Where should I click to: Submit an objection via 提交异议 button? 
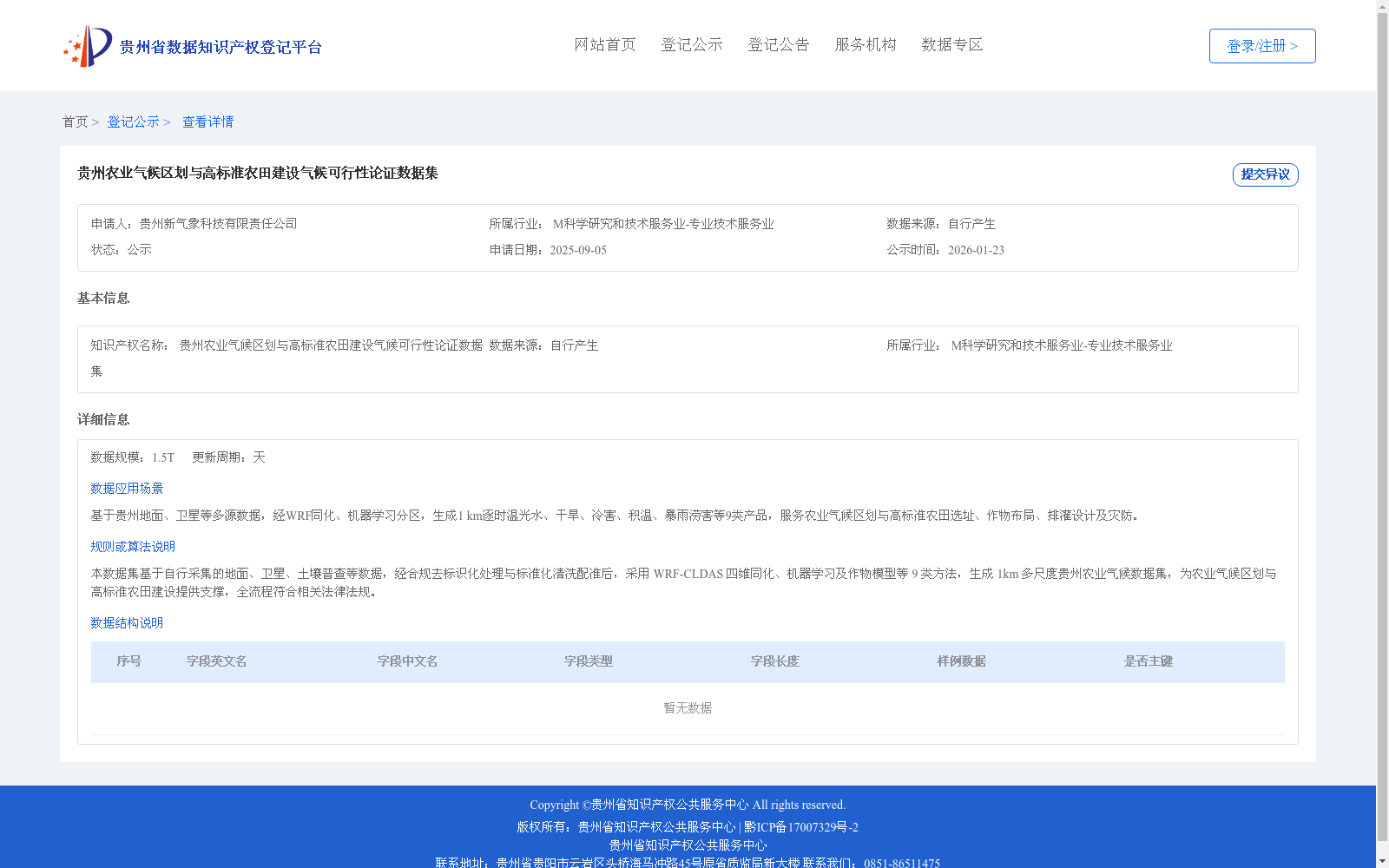[1266, 174]
